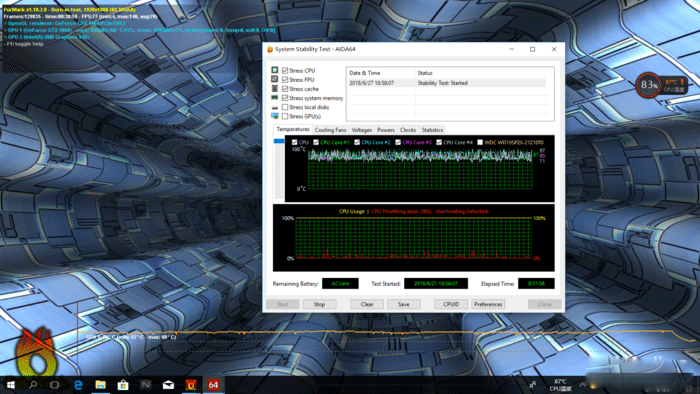Screen dimensions: 700x394
Task: Click the Stress cache icon
Action: pos(275,88)
